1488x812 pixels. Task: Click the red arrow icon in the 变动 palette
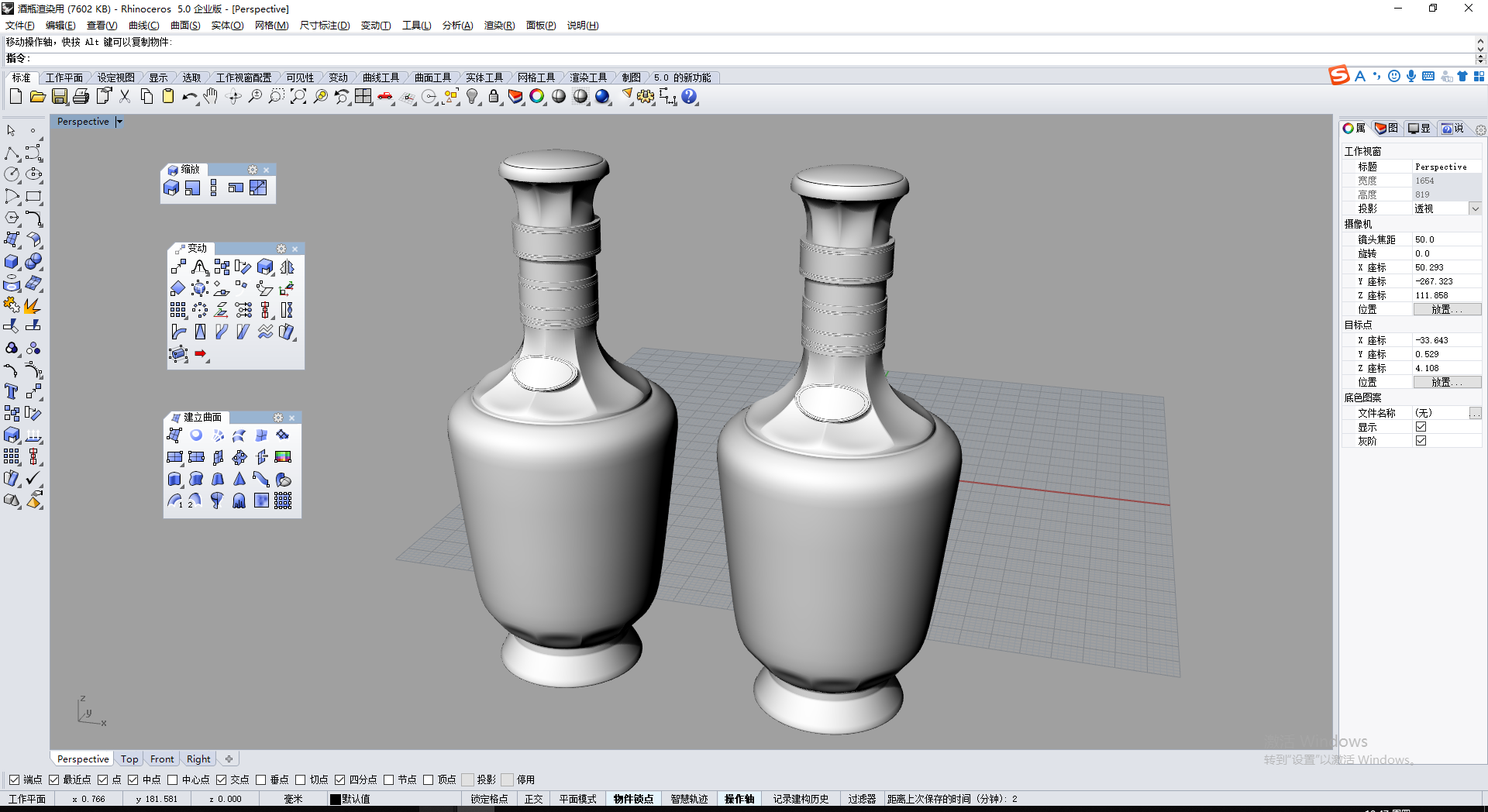(x=201, y=353)
